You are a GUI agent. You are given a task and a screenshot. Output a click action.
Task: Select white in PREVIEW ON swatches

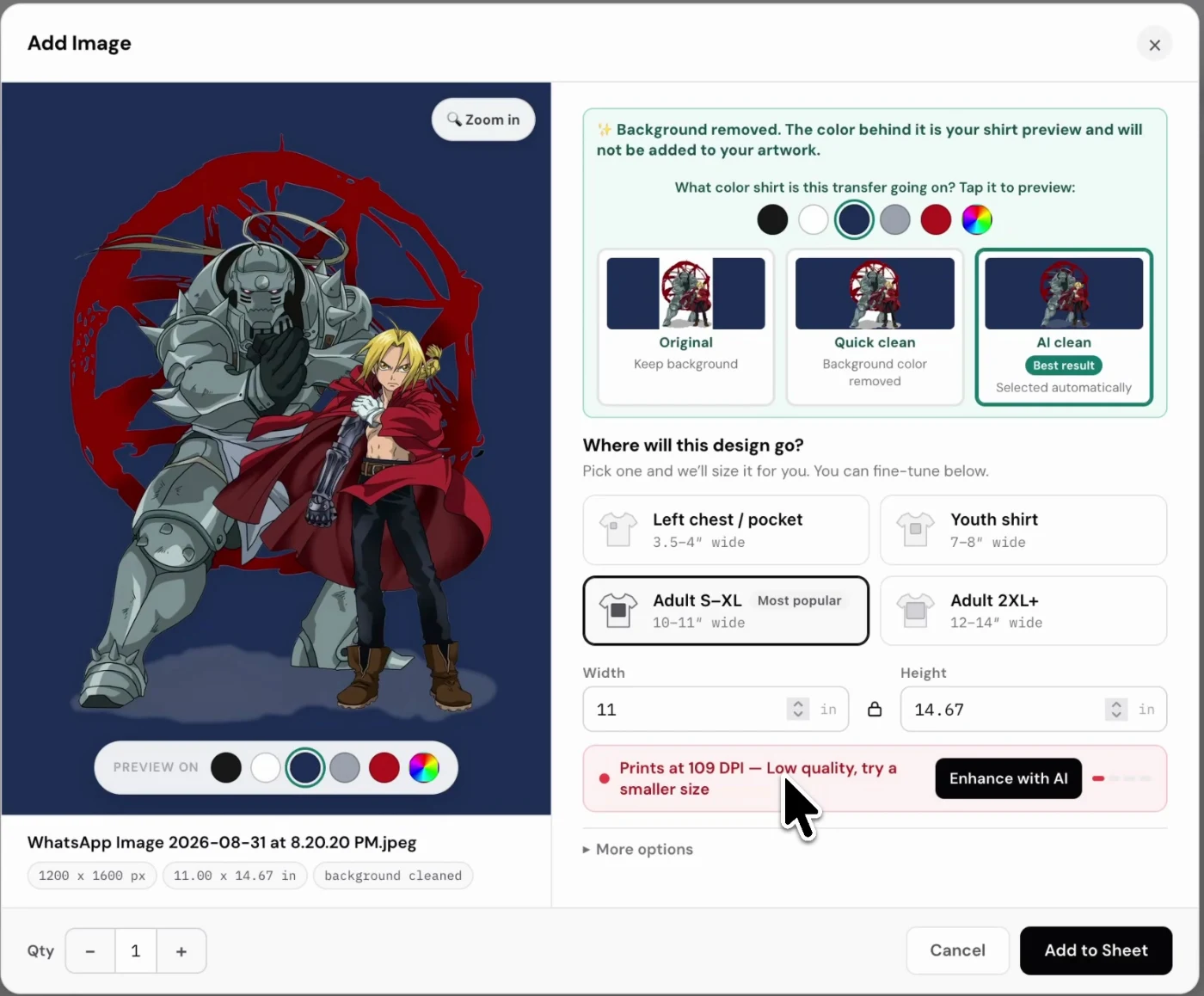pos(266,767)
